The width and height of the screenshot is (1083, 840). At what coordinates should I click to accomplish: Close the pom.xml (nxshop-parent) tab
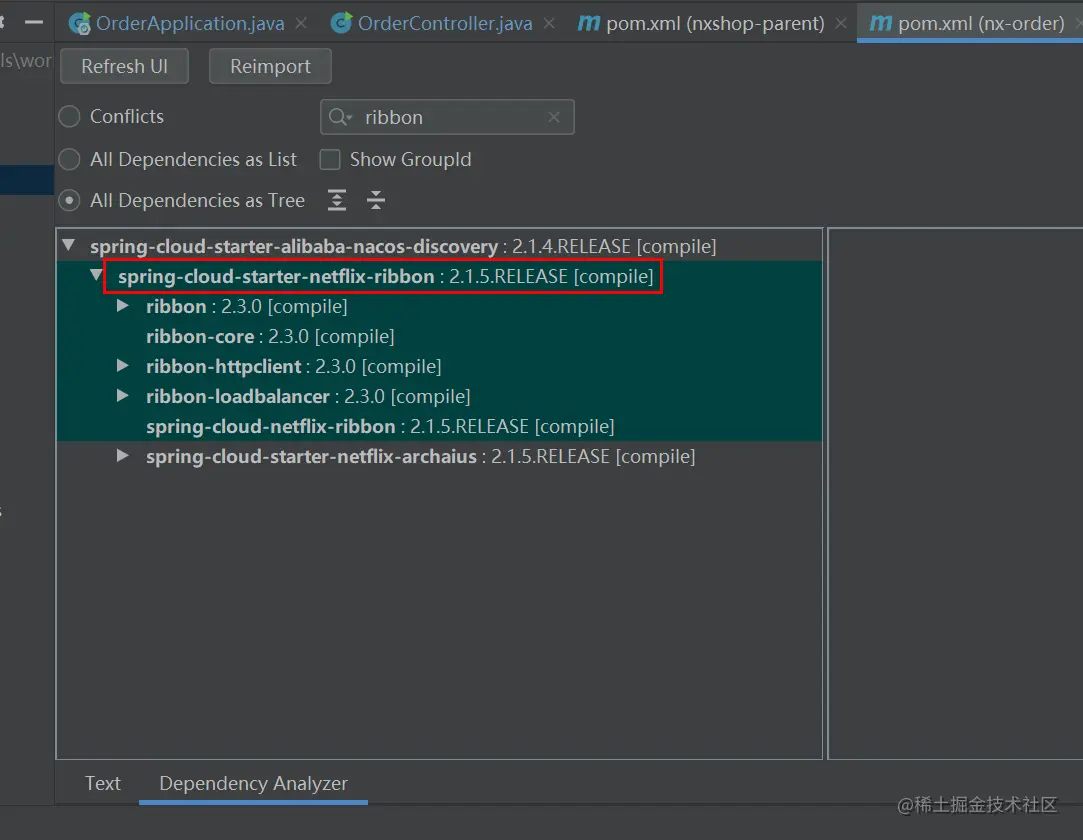[x=841, y=23]
